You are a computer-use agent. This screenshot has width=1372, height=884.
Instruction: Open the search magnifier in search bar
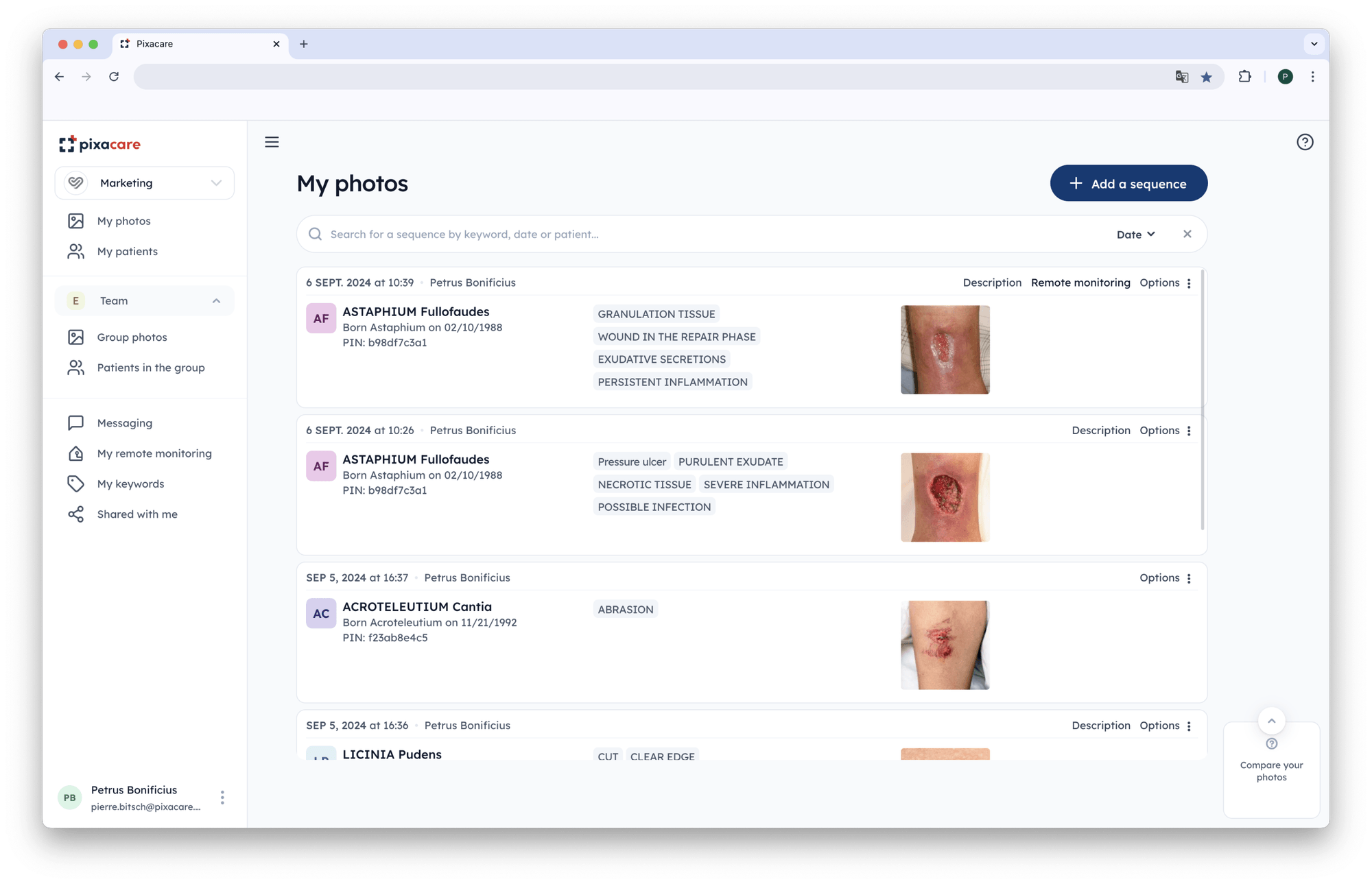(x=315, y=234)
